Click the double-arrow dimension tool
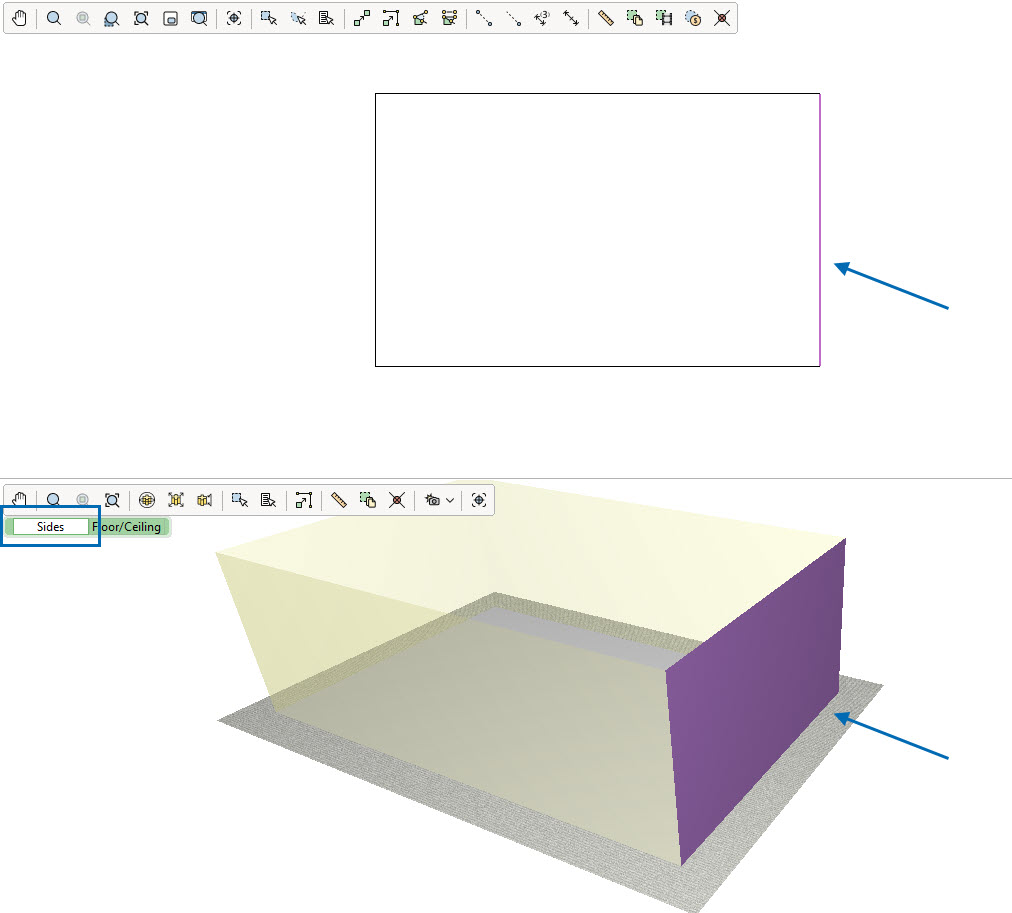 click(571, 18)
